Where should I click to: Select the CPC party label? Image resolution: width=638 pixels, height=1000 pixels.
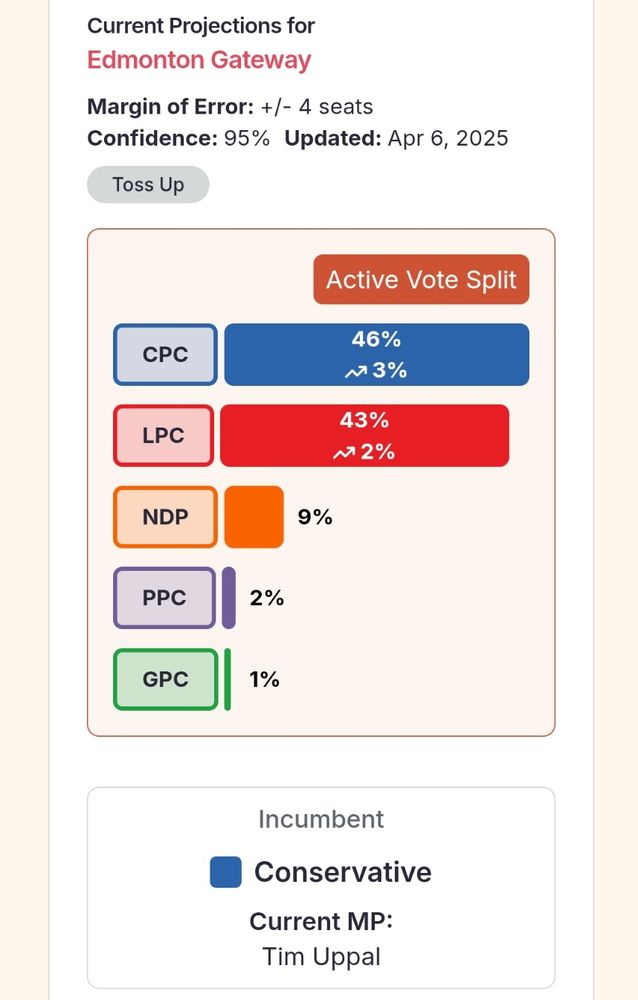coord(165,355)
